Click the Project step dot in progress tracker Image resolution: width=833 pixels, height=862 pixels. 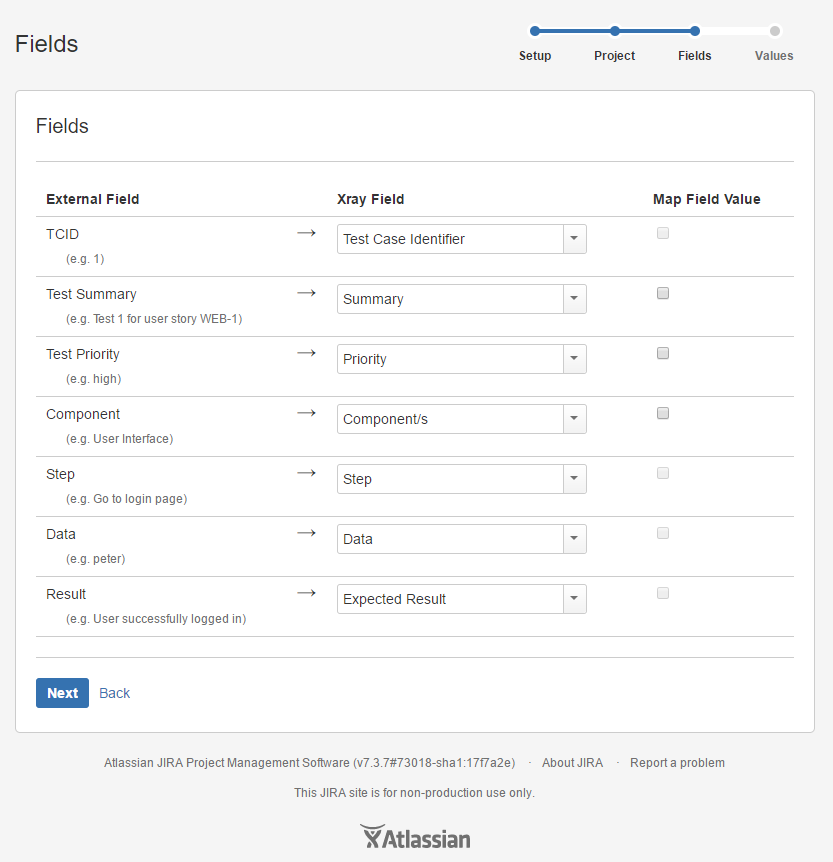click(615, 31)
